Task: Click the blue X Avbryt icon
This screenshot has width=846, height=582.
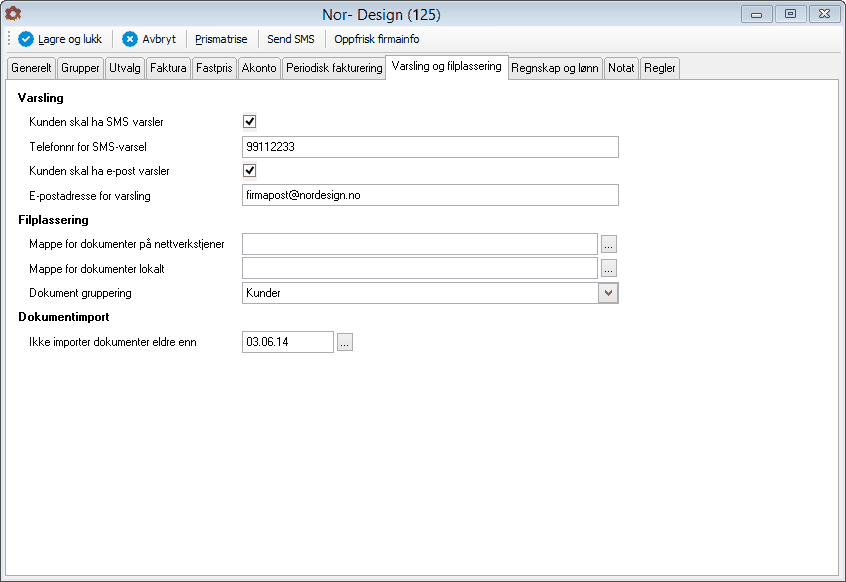Action: pyautogui.click(x=129, y=39)
